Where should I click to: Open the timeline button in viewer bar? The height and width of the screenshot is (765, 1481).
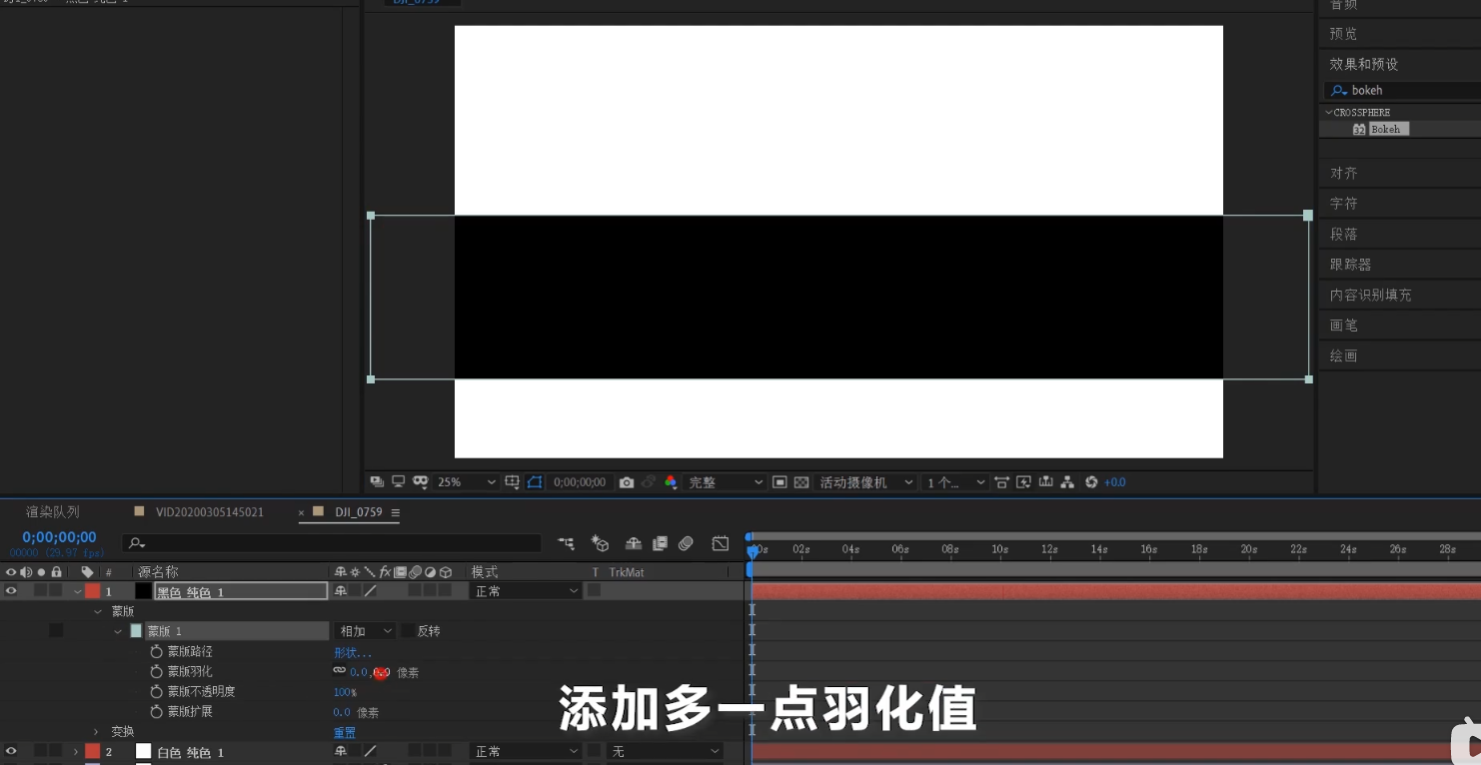tap(1046, 482)
